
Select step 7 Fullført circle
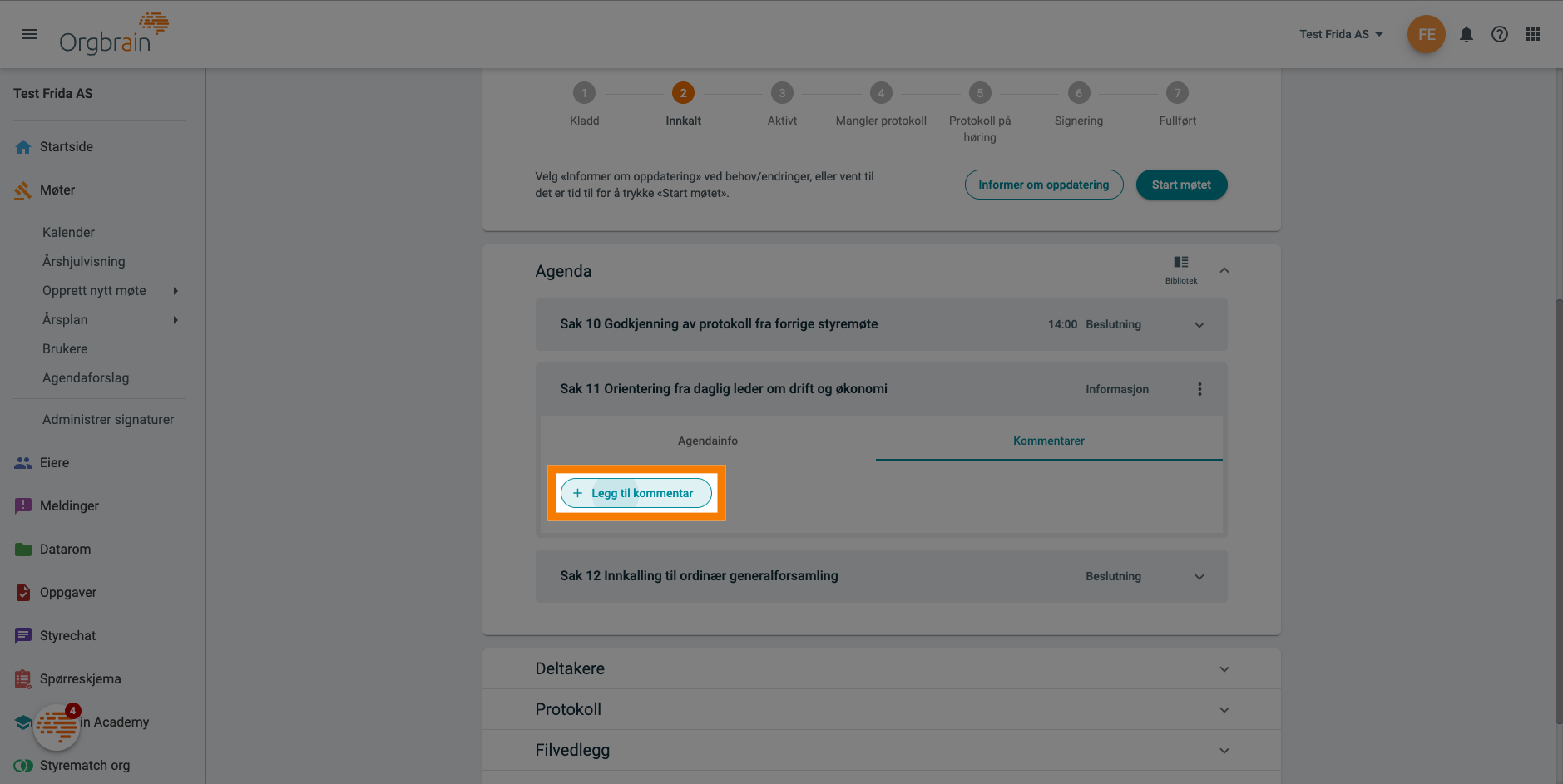[1177, 93]
